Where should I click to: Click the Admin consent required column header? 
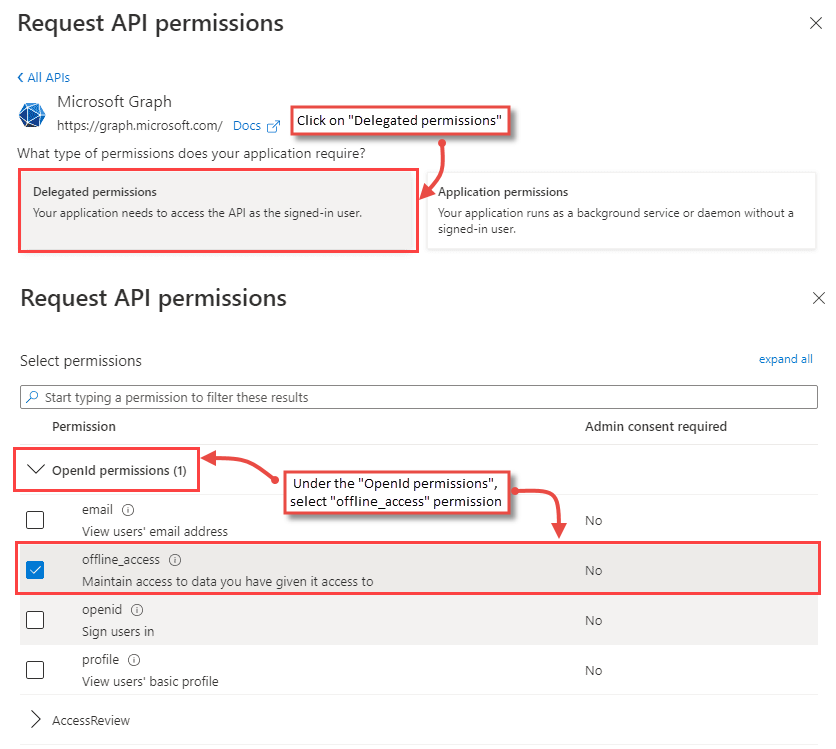(x=656, y=426)
